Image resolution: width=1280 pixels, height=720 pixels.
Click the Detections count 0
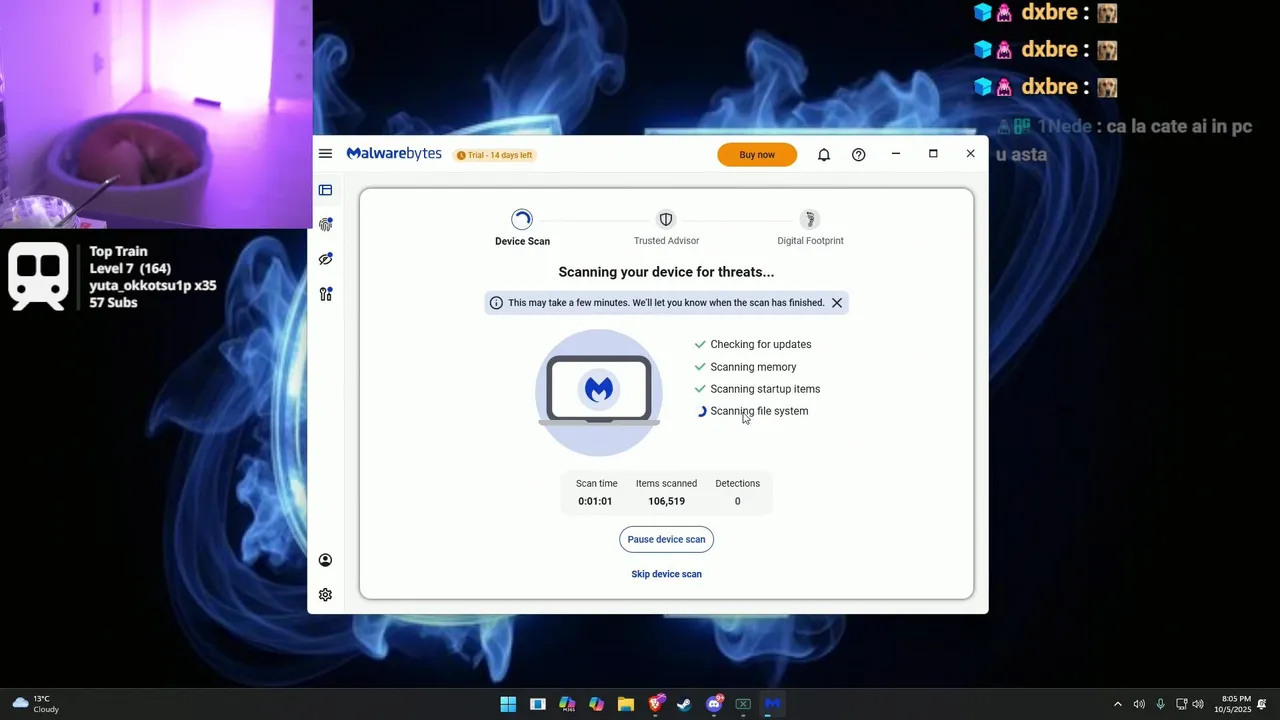[737, 501]
